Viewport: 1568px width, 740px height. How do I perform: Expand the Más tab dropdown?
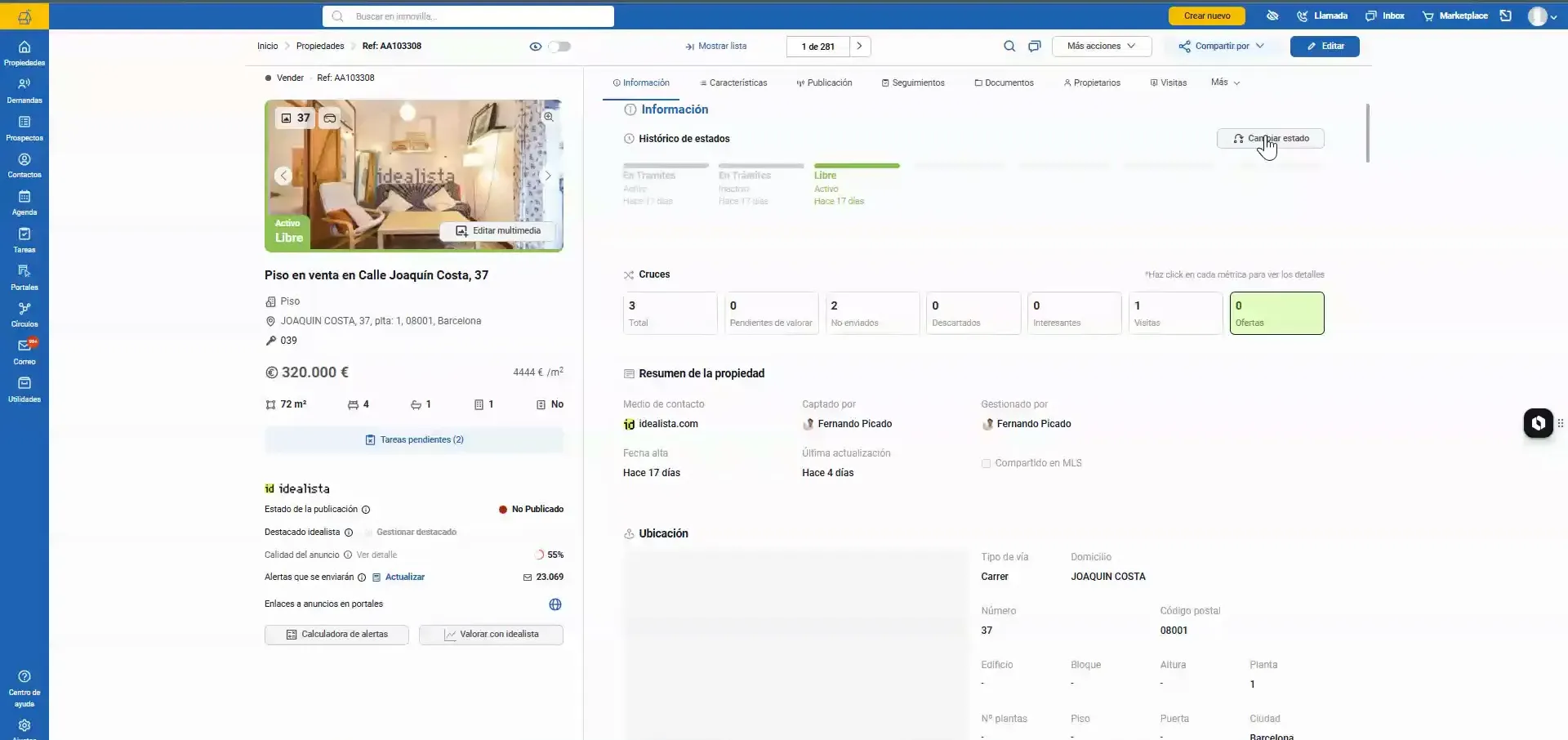[1226, 82]
